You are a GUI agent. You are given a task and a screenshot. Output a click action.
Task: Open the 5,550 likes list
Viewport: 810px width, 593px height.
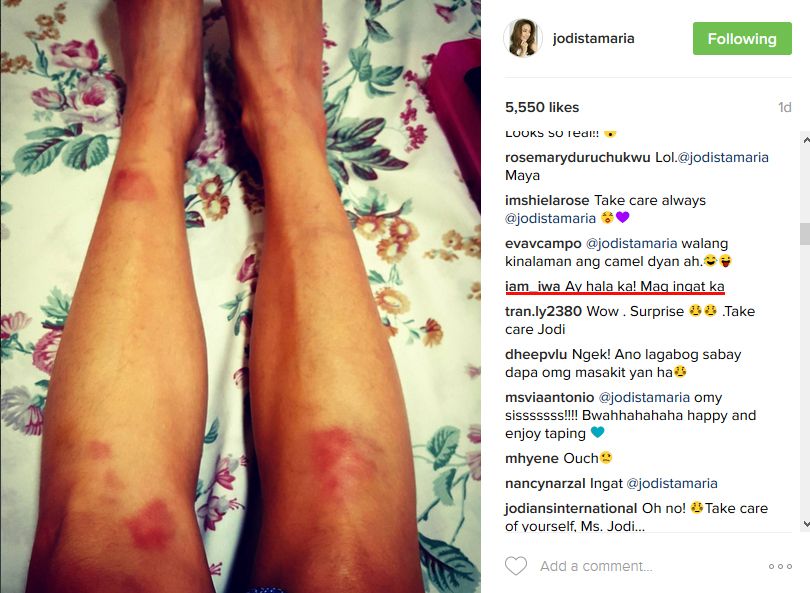pyautogui.click(x=542, y=107)
